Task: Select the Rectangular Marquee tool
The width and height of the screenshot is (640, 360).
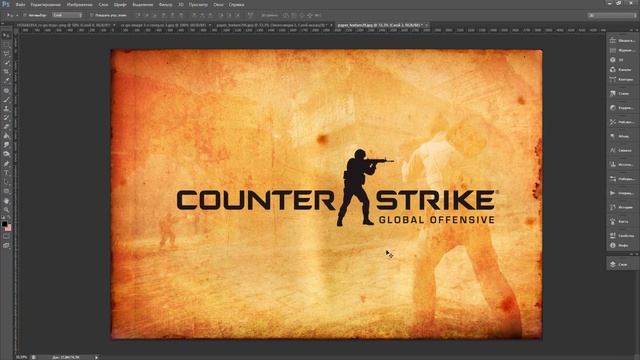Action: tap(6, 45)
